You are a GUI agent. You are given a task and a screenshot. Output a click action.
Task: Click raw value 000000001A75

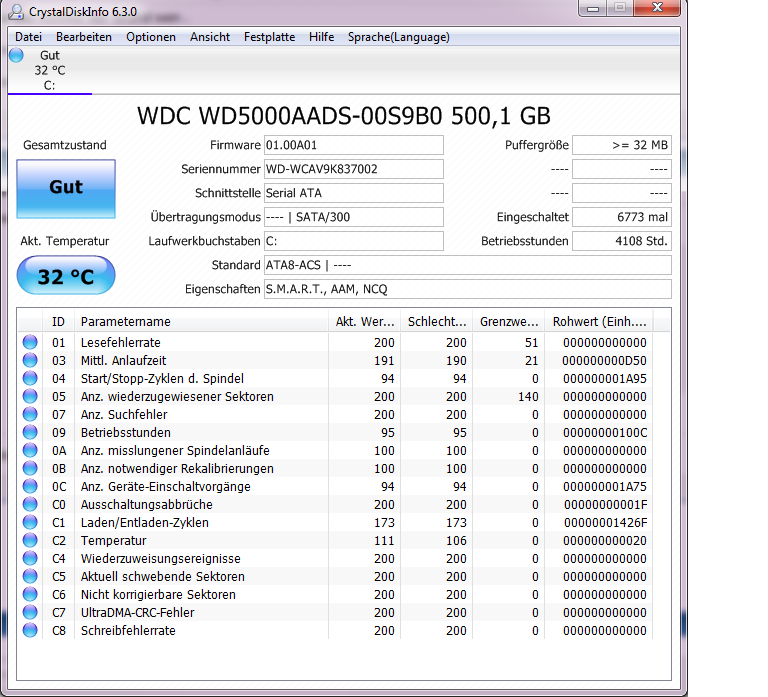pyautogui.click(x=604, y=486)
